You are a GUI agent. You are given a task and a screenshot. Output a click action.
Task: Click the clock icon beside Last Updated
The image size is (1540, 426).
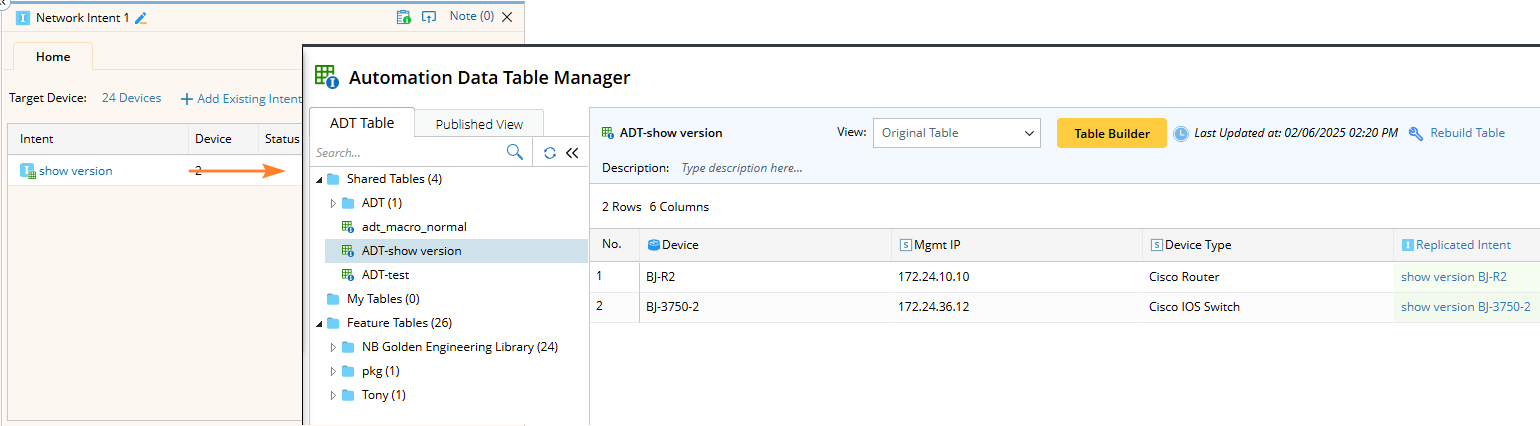click(1181, 133)
